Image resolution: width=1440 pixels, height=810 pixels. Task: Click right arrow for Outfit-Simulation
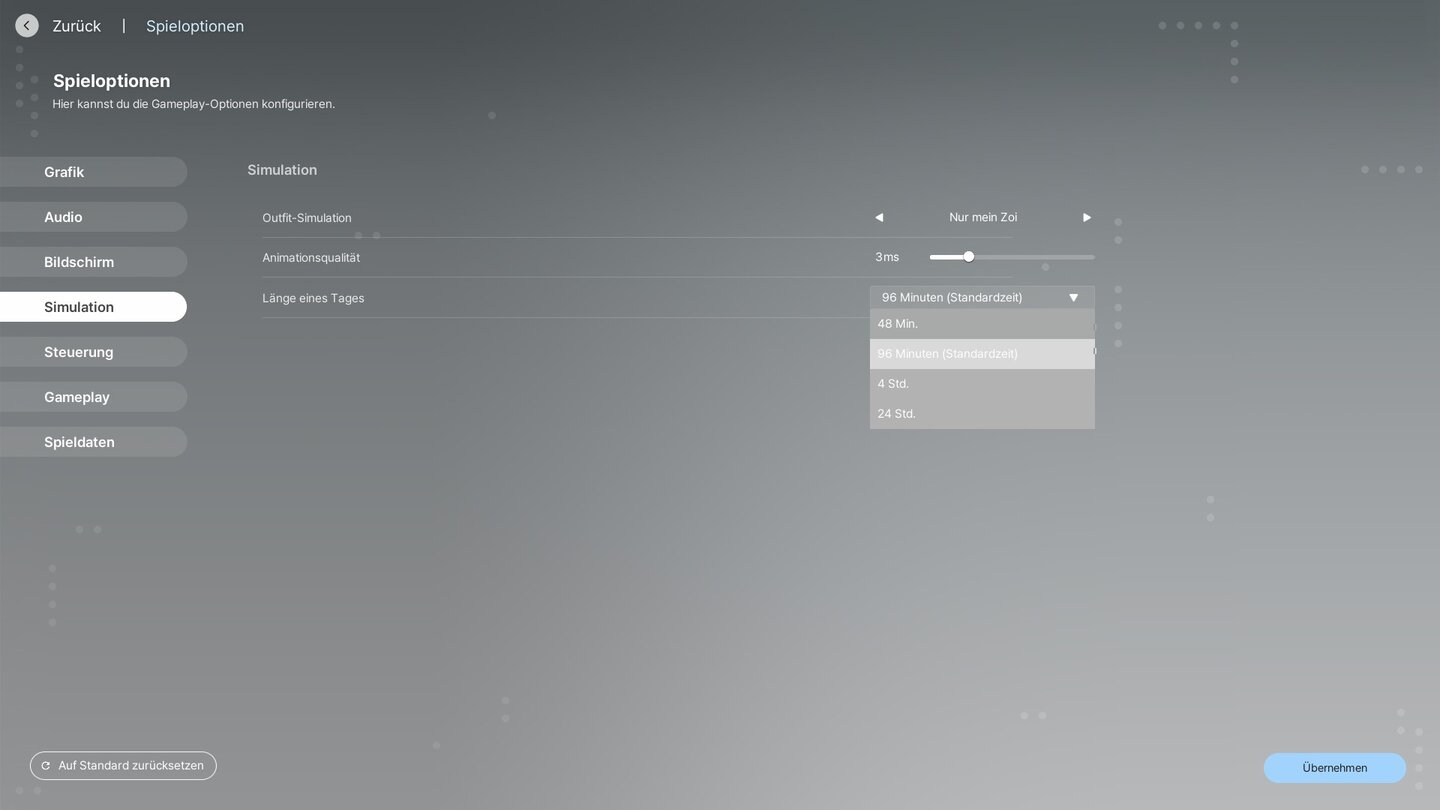(x=1087, y=217)
